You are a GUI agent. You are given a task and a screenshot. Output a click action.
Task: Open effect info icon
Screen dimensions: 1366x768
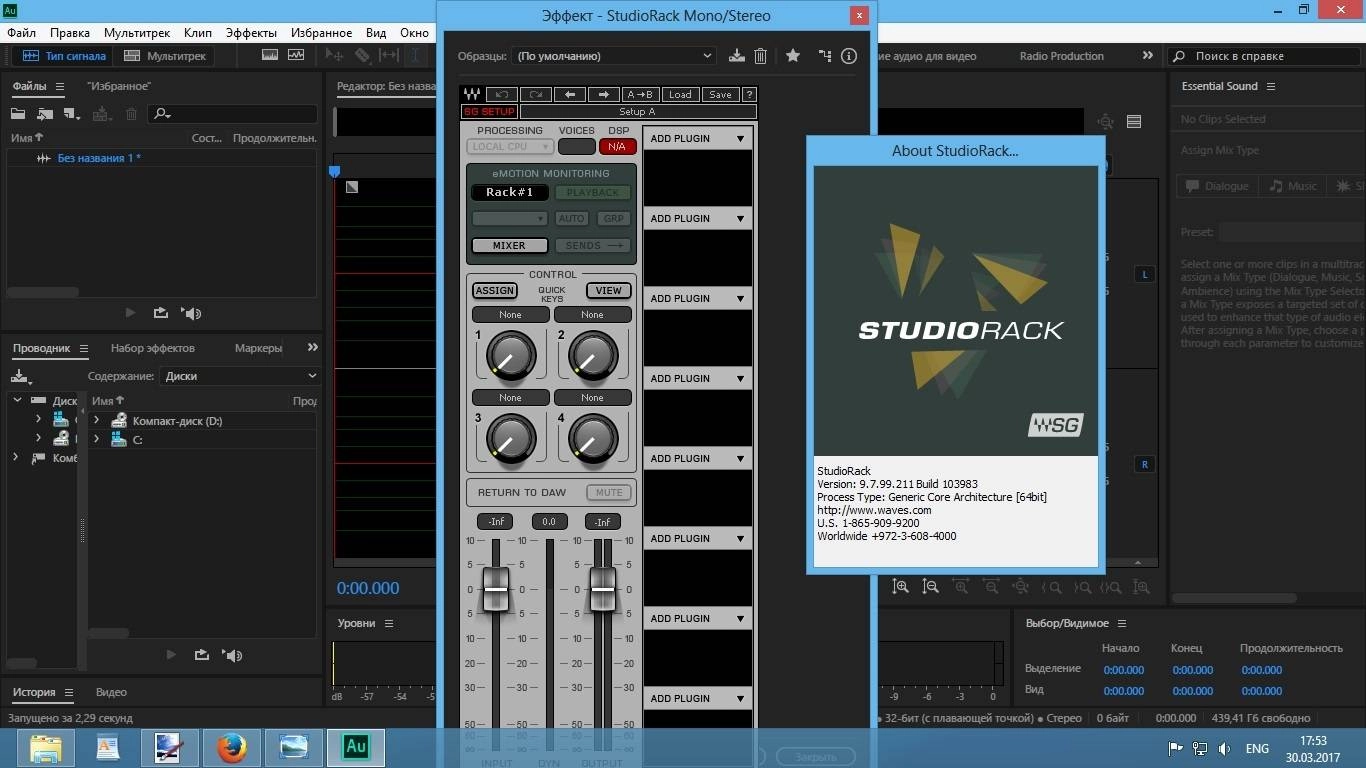pyautogui.click(x=849, y=56)
